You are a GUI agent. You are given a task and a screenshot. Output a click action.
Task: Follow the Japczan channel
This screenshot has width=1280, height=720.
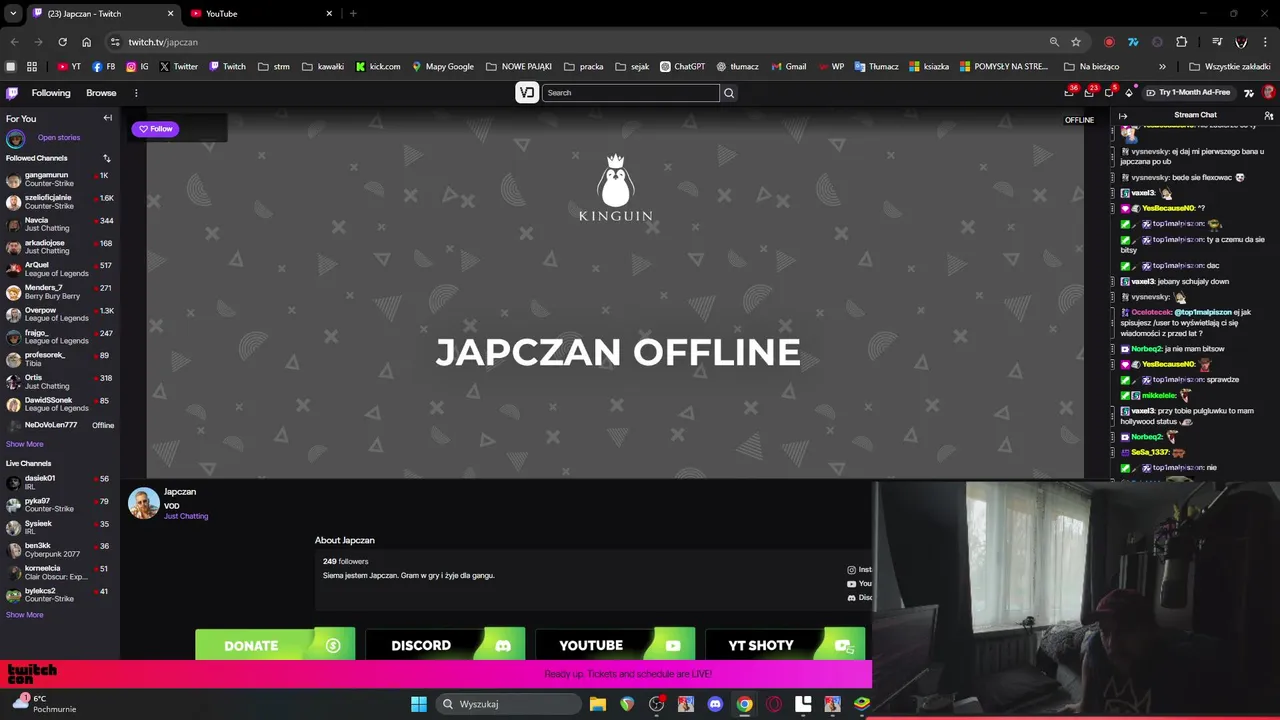click(x=155, y=129)
